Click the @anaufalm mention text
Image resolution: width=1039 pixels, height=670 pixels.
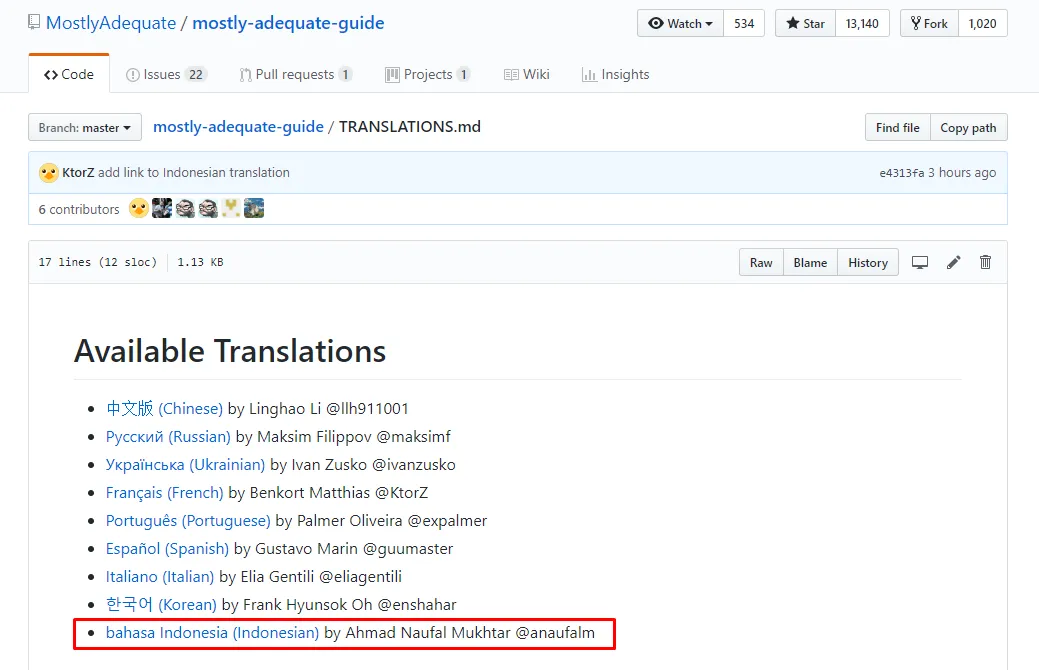[555, 633]
